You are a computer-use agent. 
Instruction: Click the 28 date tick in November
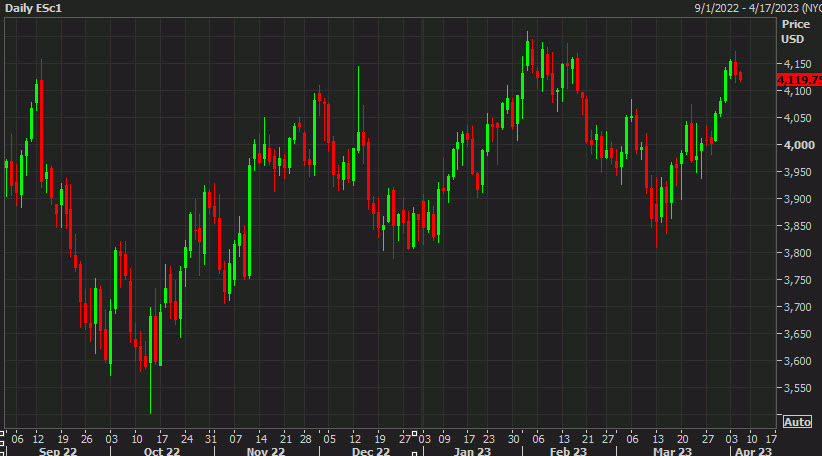tap(306, 439)
